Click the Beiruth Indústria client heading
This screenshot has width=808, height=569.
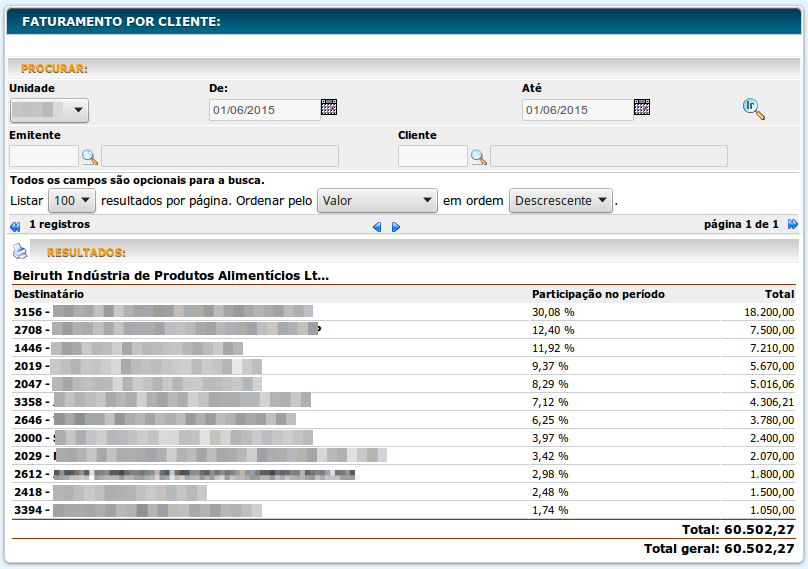[x=171, y=275]
